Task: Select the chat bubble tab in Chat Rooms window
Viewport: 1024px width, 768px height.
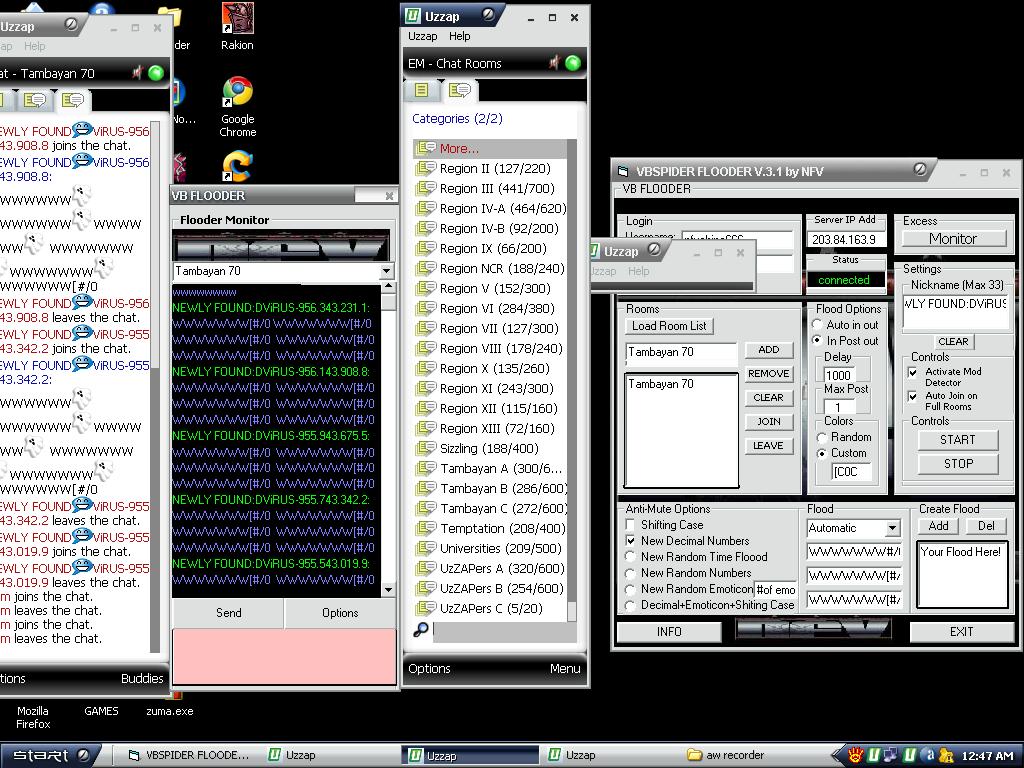Action: click(x=460, y=90)
